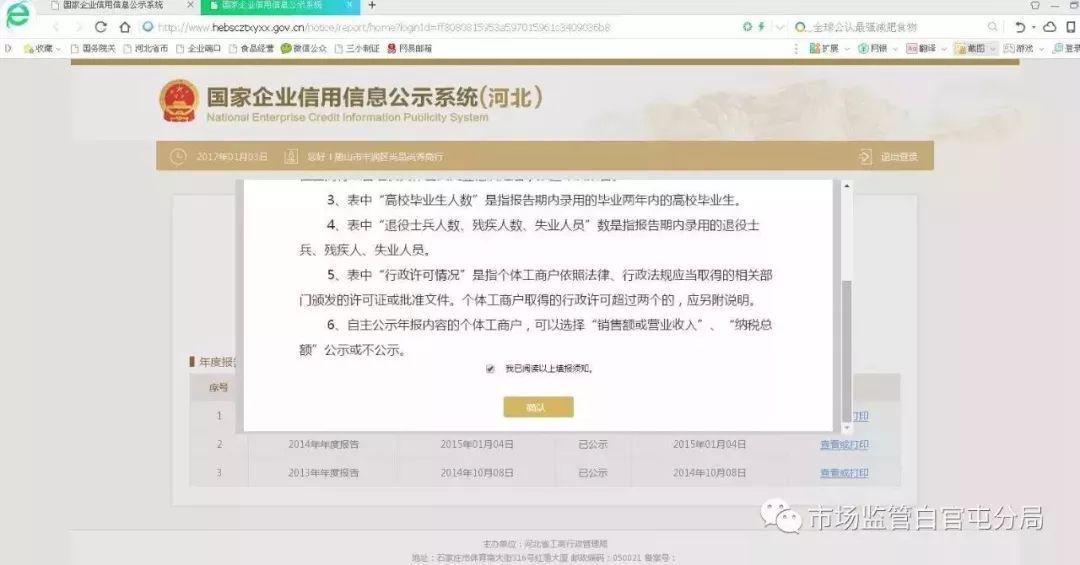Open the 食品经营 bookmark

click(x=251, y=48)
